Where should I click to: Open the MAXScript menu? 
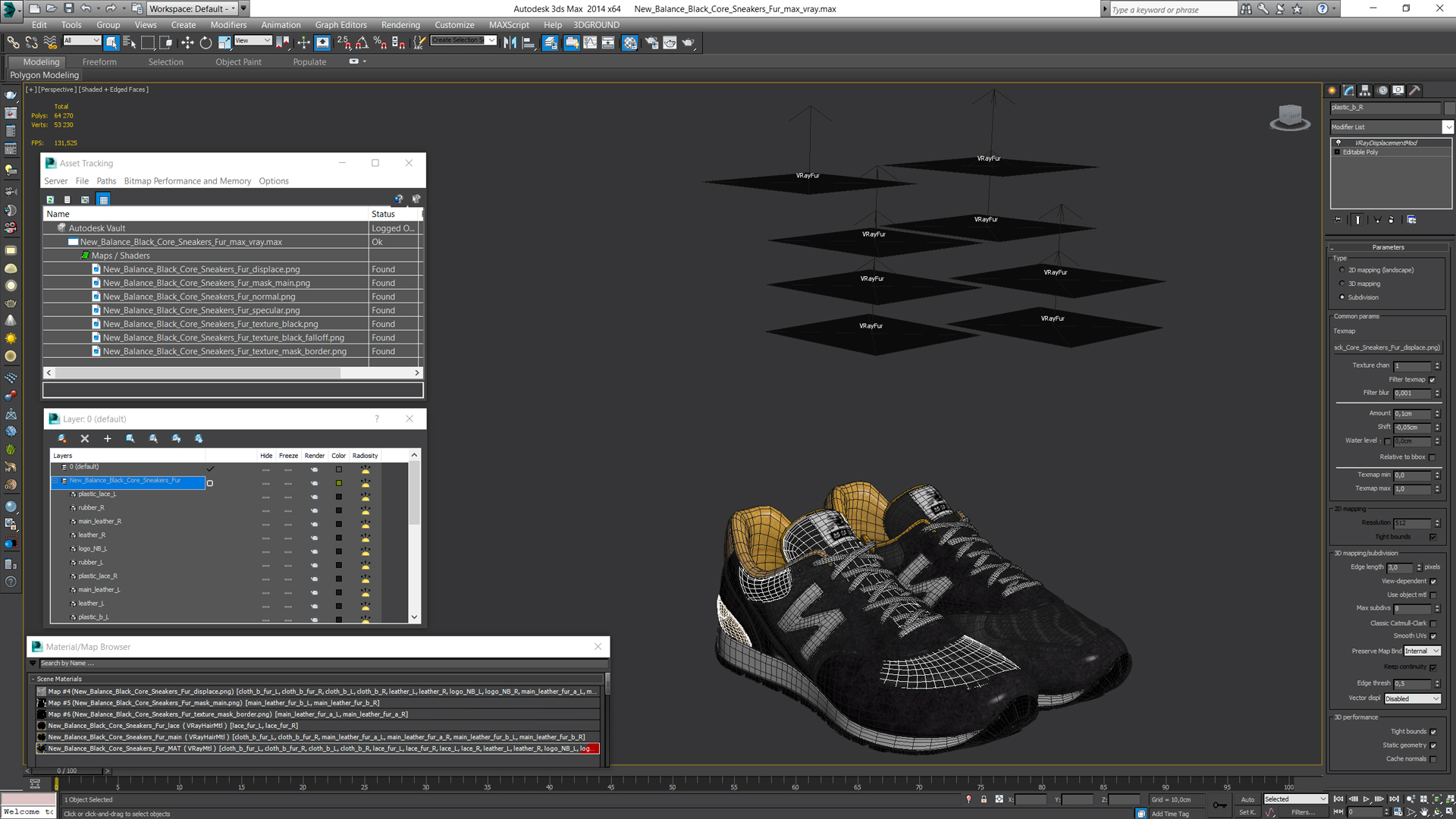click(x=509, y=25)
